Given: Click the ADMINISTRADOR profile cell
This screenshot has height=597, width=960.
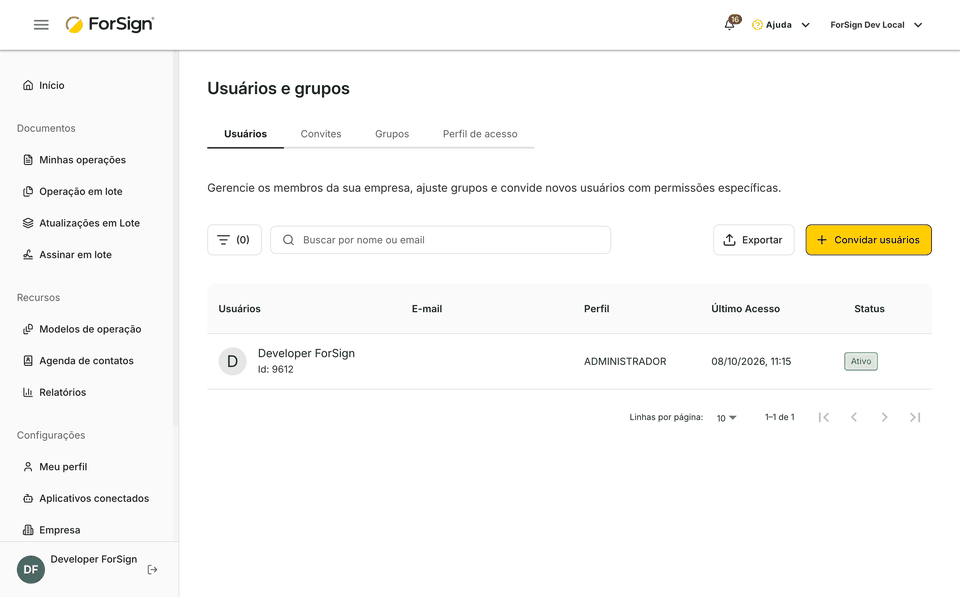Looking at the screenshot, I should [x=625, y=362].
